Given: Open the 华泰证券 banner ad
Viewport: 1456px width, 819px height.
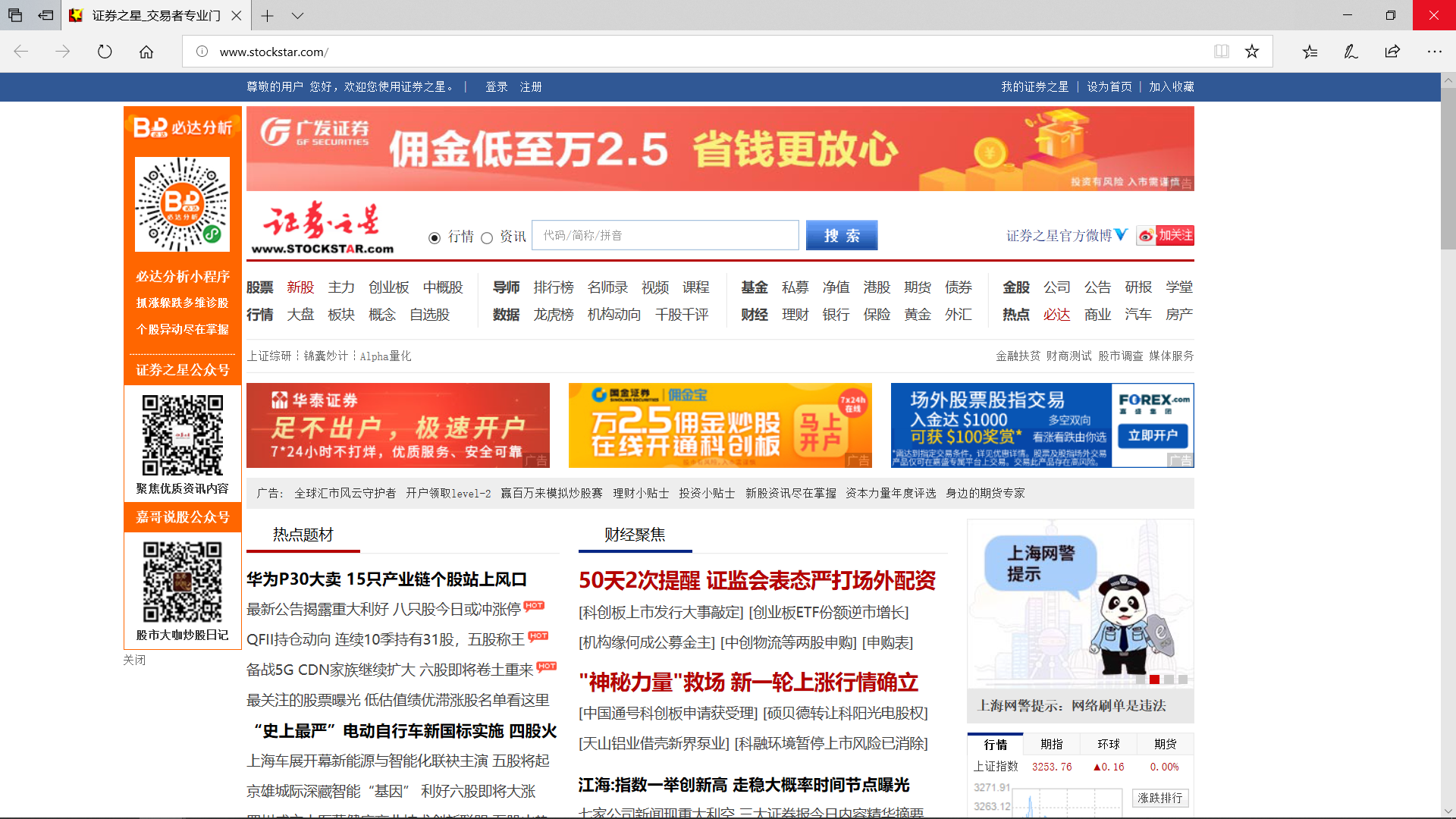Looking at the screenshot, I should 398,425.
